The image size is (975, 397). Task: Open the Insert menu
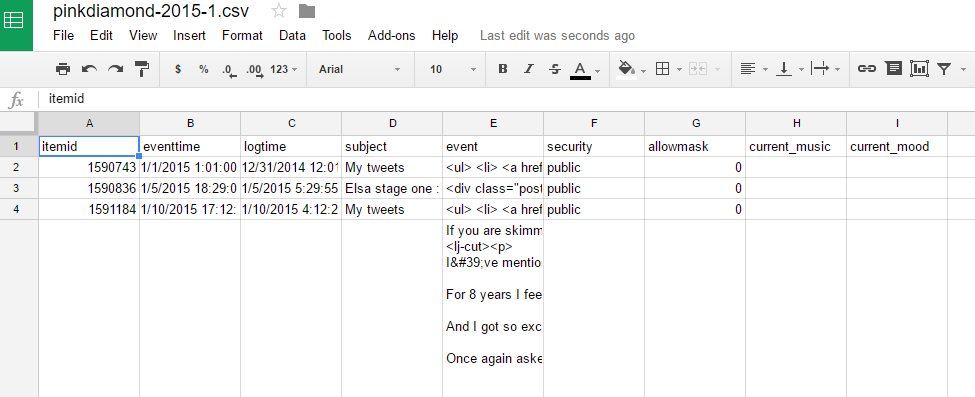pos(190,35)
